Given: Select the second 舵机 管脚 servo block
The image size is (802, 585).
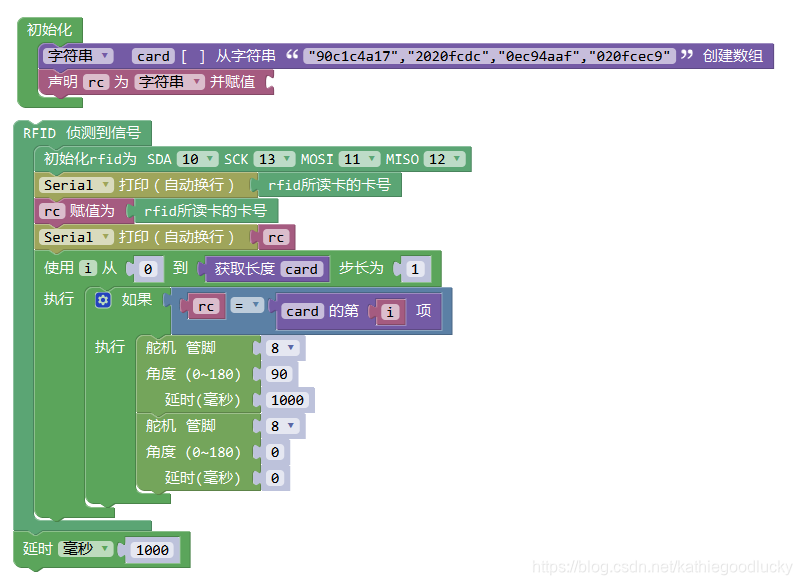Looking at the screenshot, I should (199, 452).
